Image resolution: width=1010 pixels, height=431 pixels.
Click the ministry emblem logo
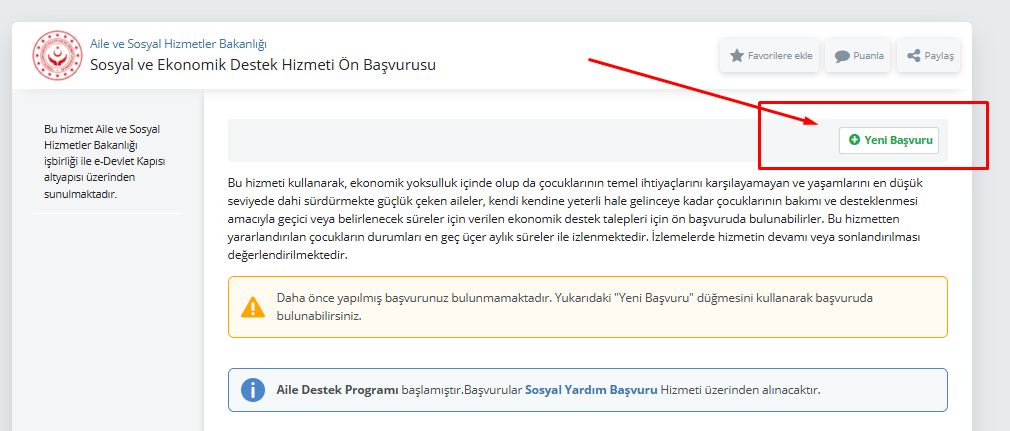point(57,55)
